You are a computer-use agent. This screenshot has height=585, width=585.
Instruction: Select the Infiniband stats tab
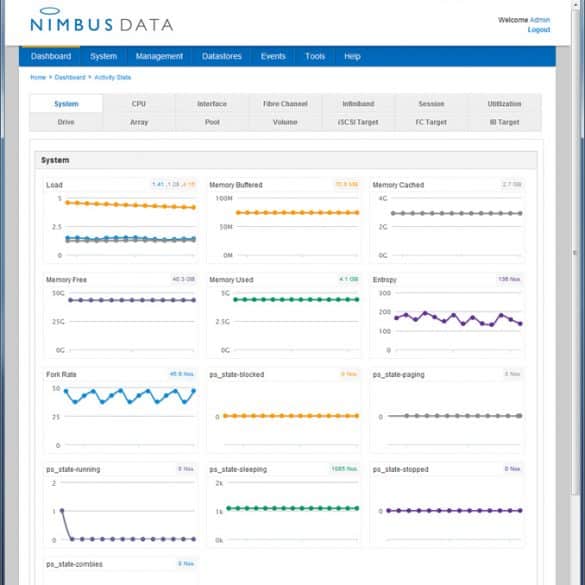click(x=358, y=104)
